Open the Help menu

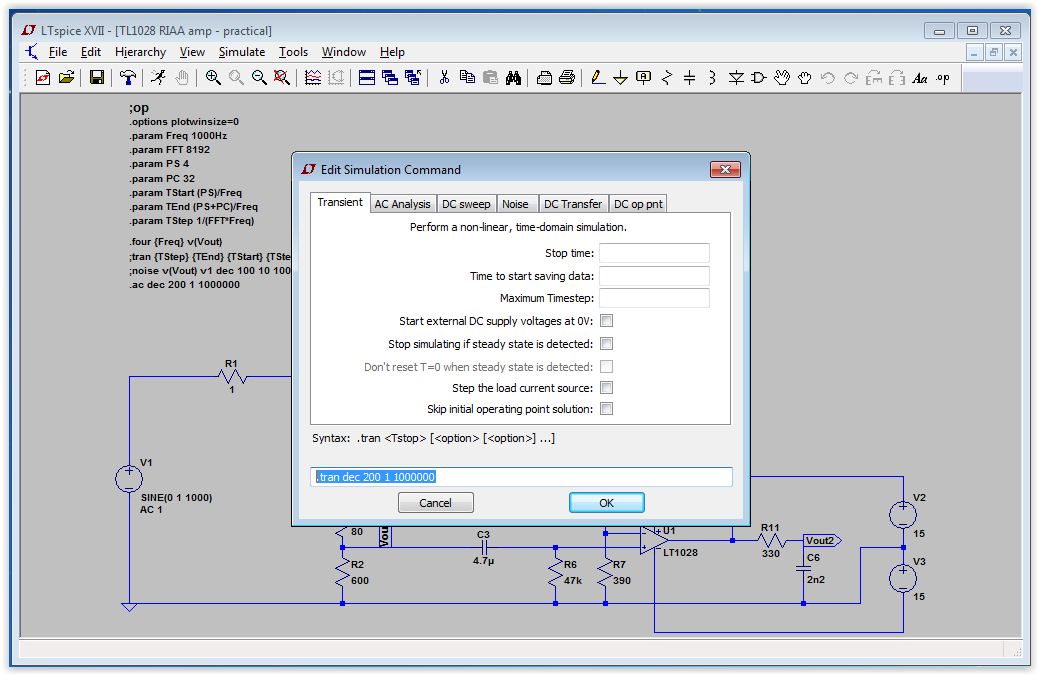tap(392, 52)
